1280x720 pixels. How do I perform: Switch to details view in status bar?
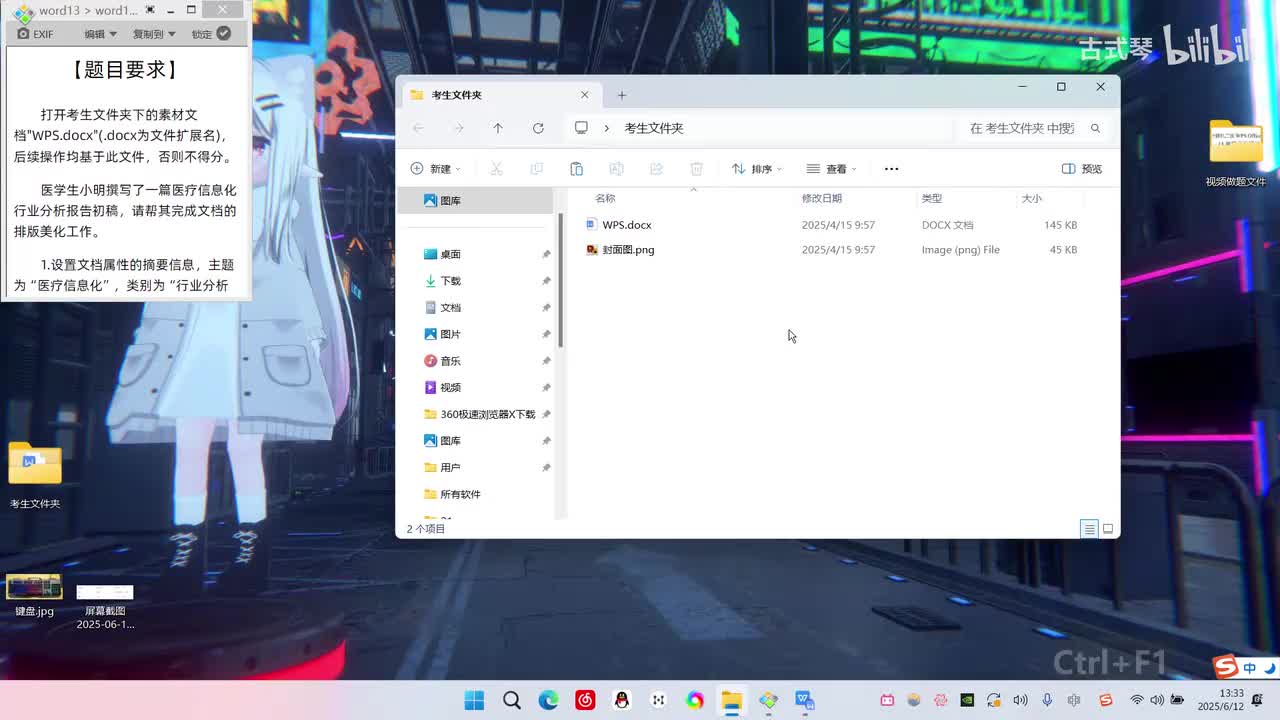click(1089, 529)
